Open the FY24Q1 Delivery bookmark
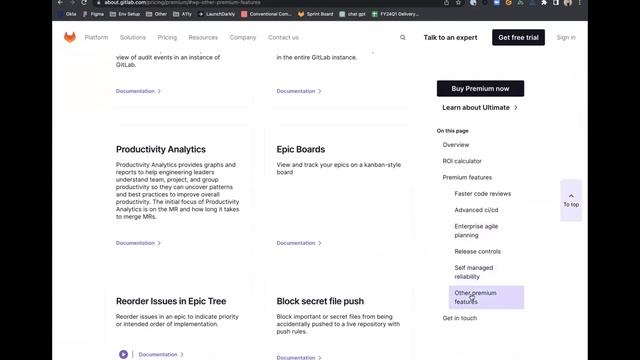The width and height of the screenshot is (640, 360). 395,14
